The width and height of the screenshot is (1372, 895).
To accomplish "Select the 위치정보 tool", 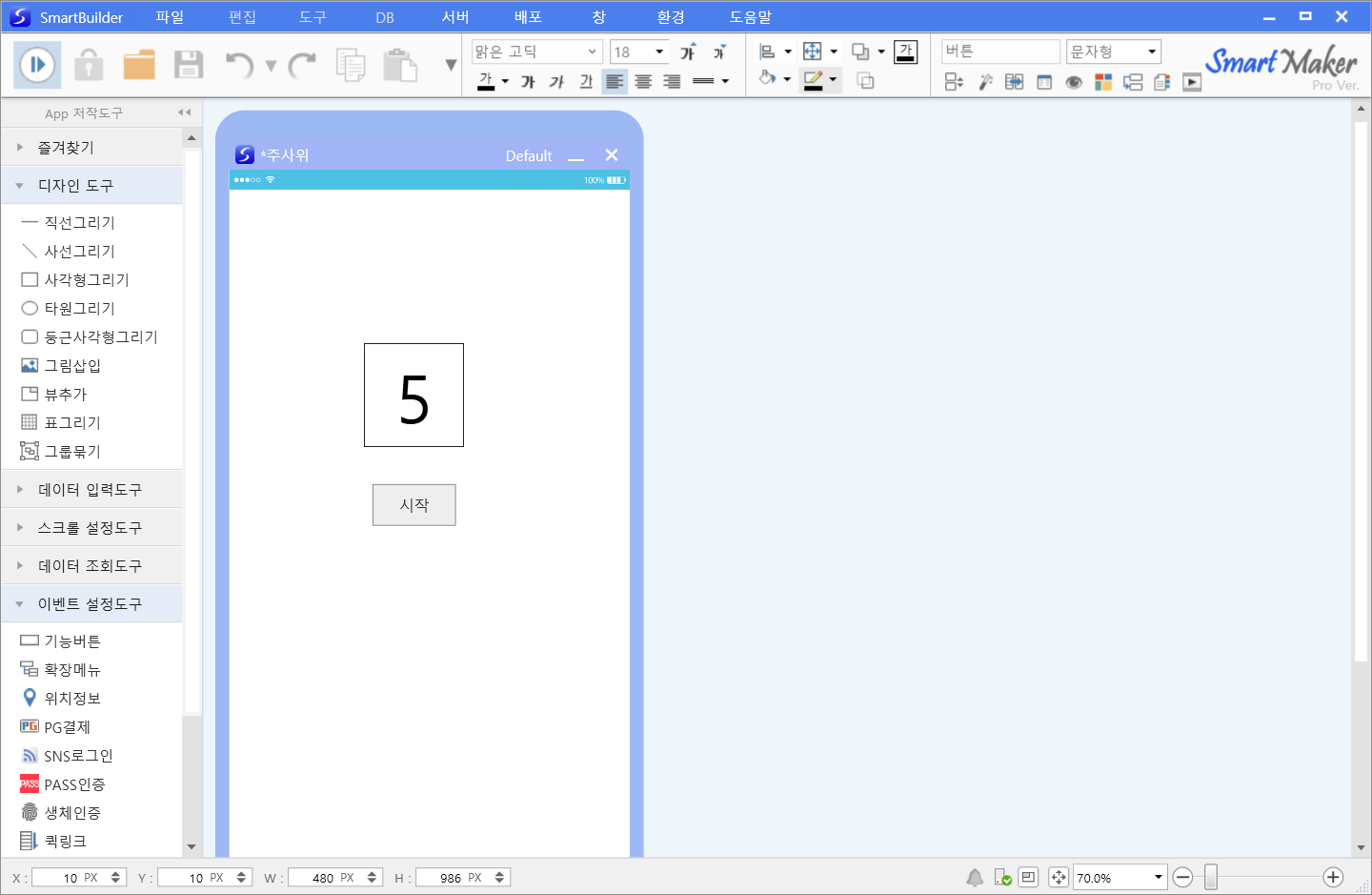I will 61,698.
